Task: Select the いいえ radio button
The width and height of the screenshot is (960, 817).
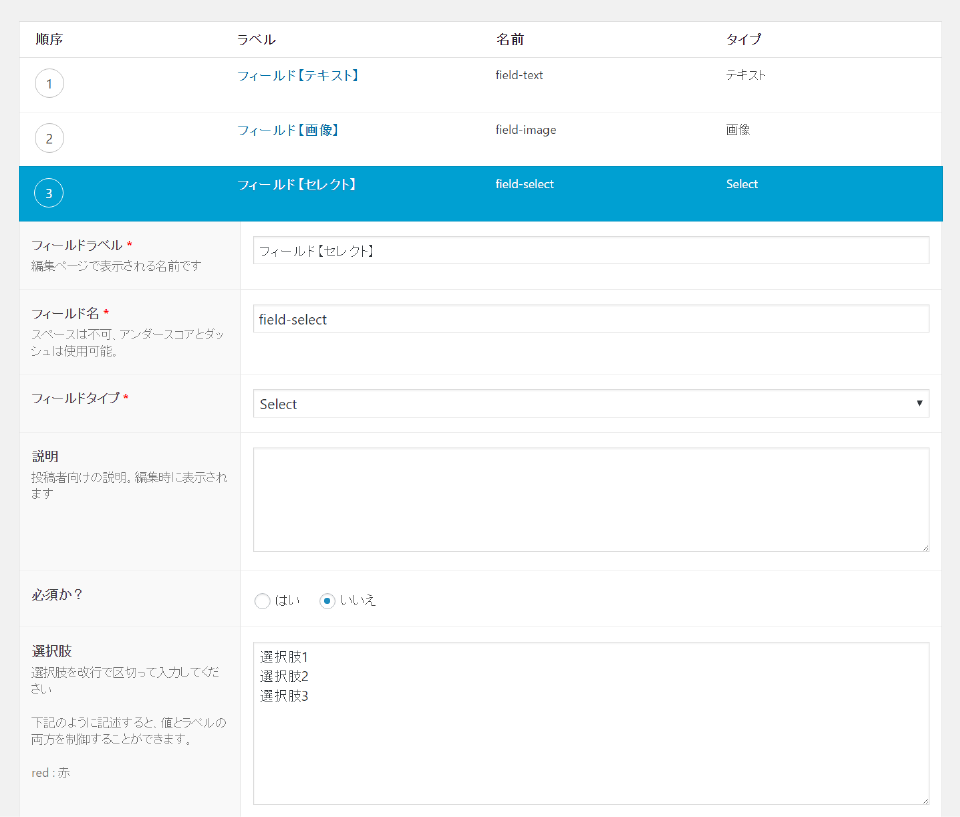Action: tap(327, 601)
